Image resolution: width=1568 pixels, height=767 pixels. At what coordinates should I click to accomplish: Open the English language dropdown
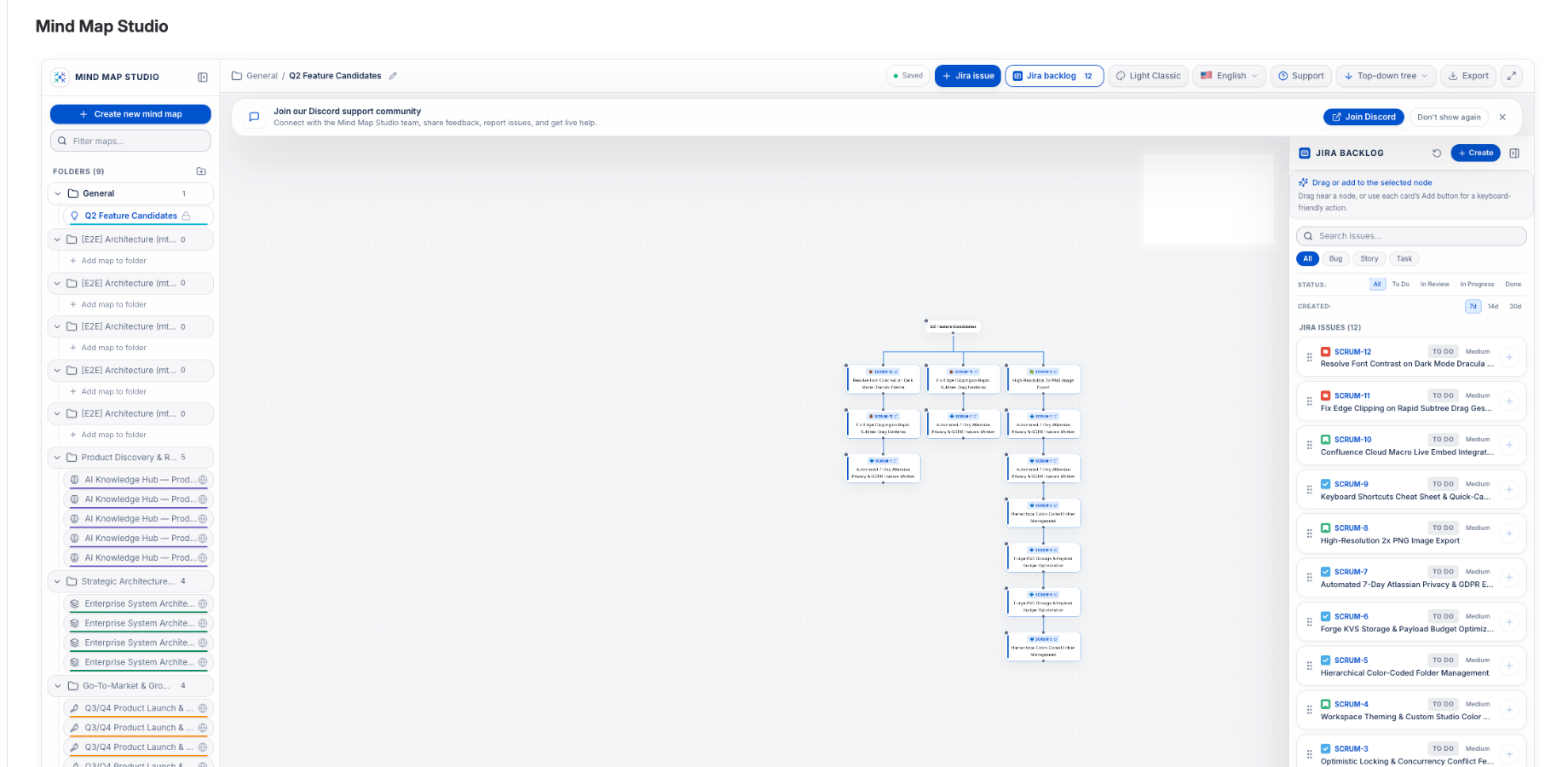[1229, 76]
